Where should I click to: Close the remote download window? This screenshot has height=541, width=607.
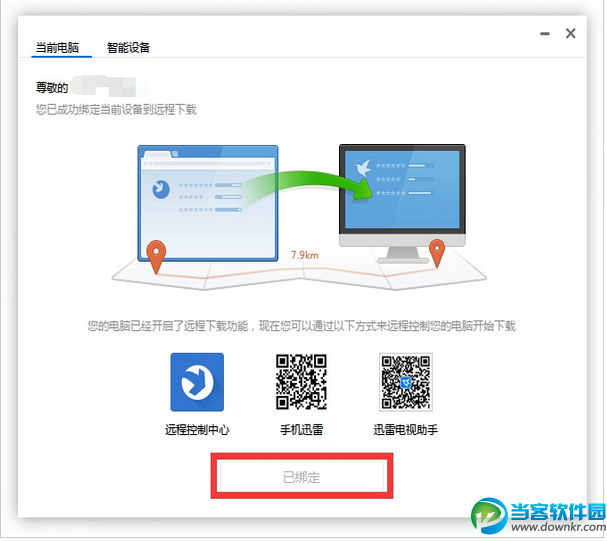click(570, 33)
